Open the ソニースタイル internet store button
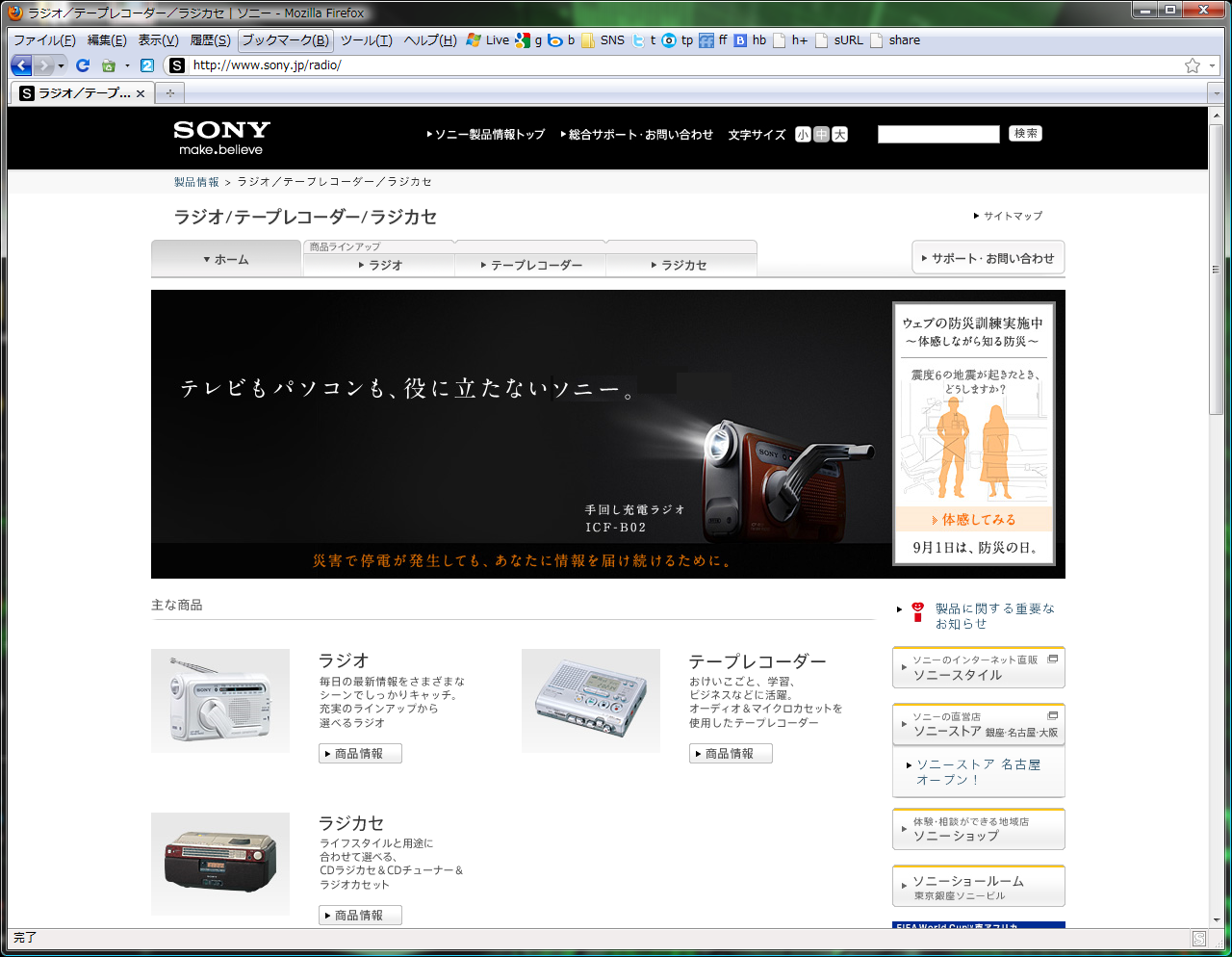The height and width of the screenshot is (957, 1232). coord(979,668)
